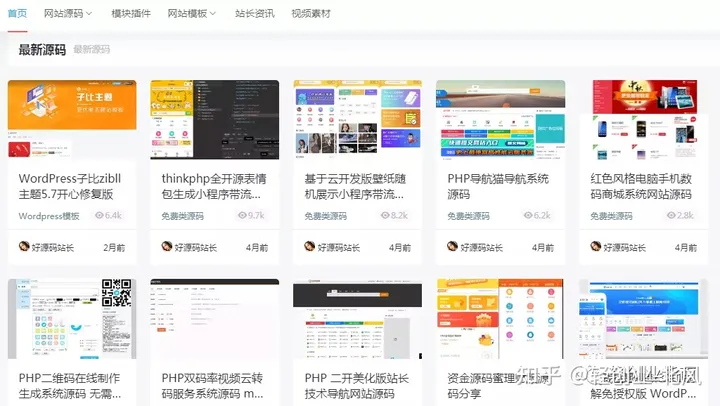Screen dimensions: 720x406
Task: Click author avatar on thinkphp全开源表情包 card
Action: 167,247
